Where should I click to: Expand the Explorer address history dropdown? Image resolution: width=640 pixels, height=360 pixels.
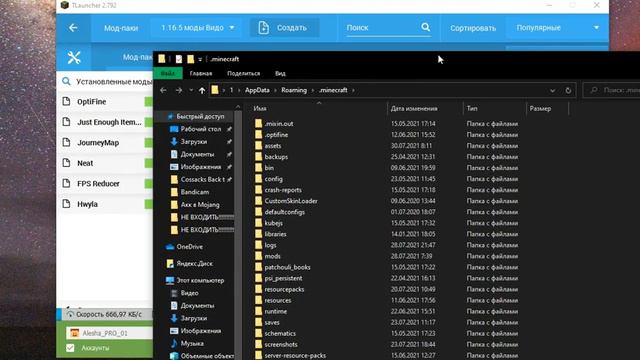552,91
